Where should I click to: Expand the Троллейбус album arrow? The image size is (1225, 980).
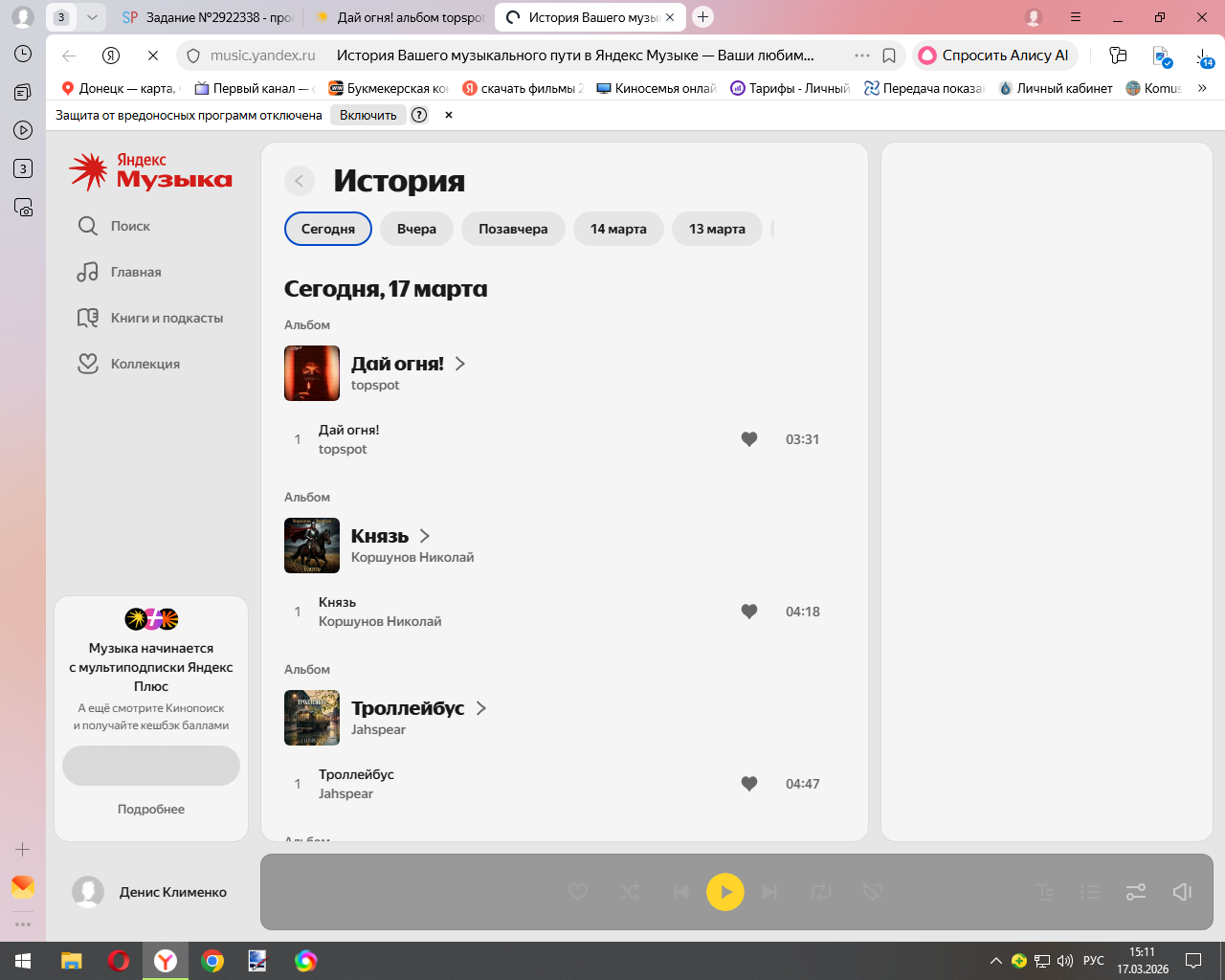[481, 708]
